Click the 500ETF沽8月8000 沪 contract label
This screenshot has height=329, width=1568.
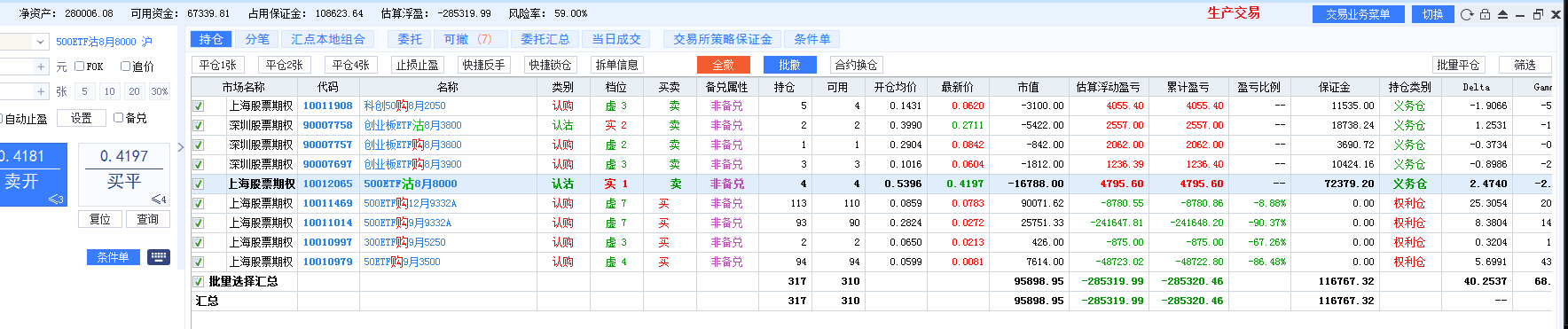[x=104, y=42]
